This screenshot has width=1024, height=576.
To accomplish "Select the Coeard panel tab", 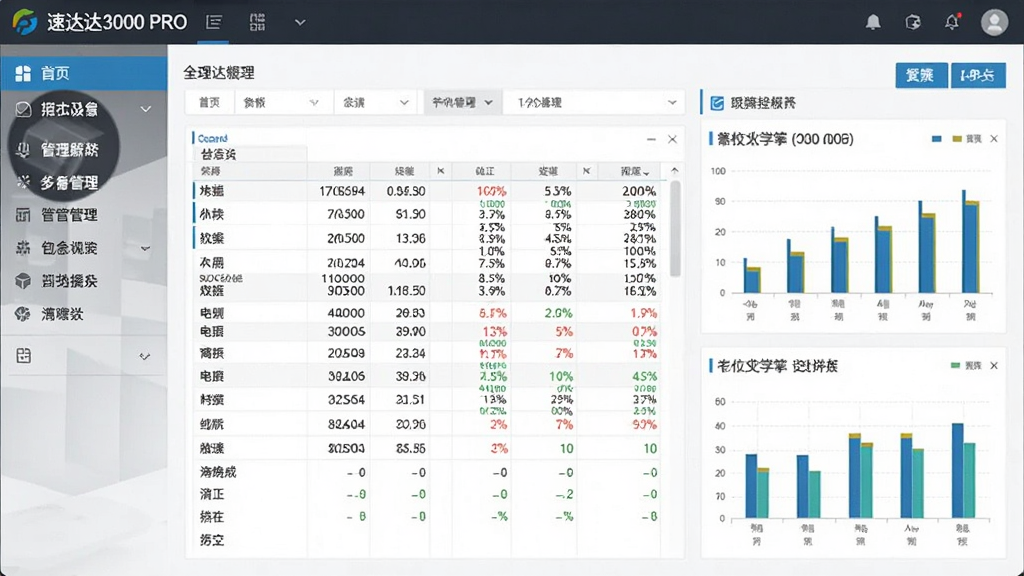I will (213, 138).
